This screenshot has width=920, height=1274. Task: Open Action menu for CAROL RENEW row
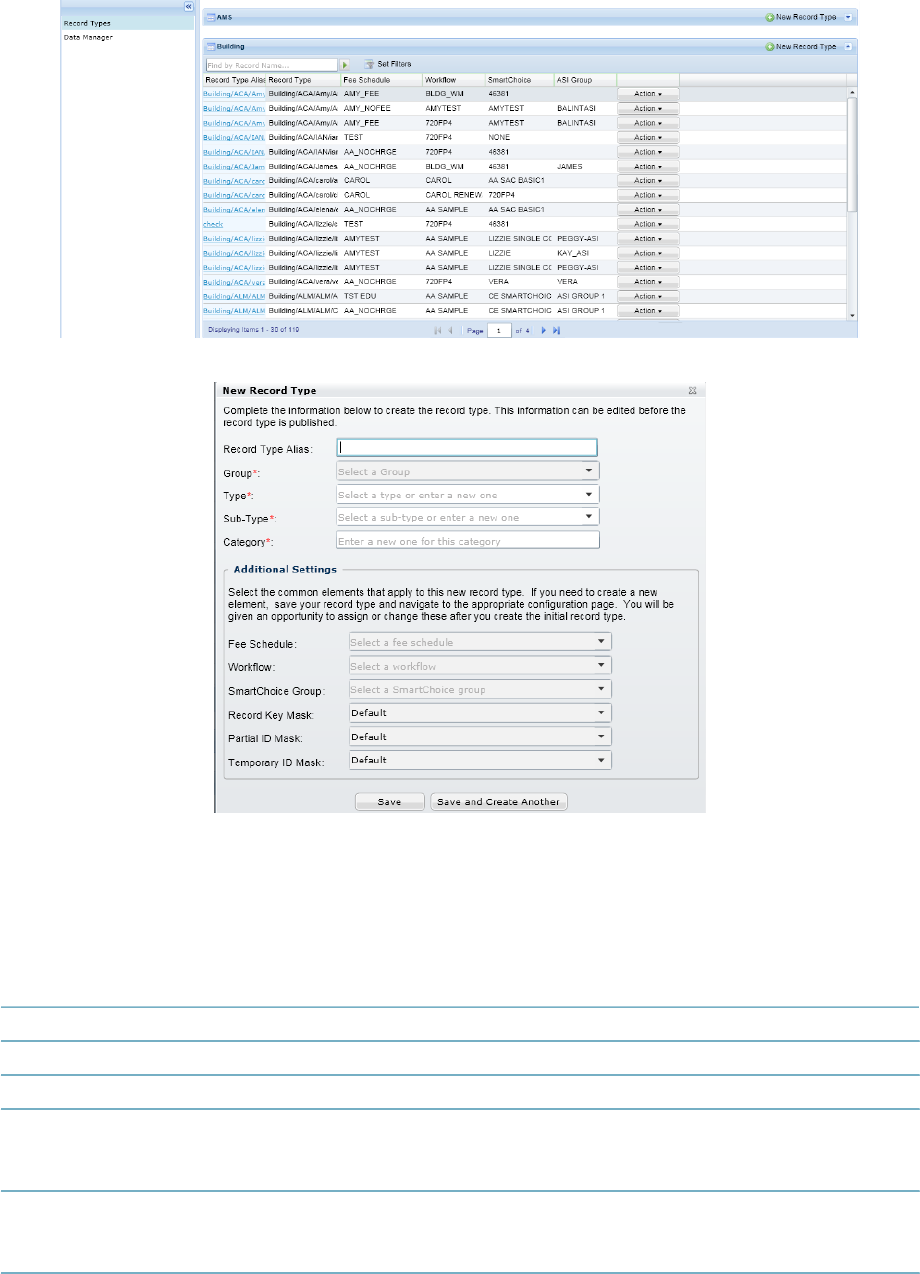pyautogui.click(x=648, y=195)
